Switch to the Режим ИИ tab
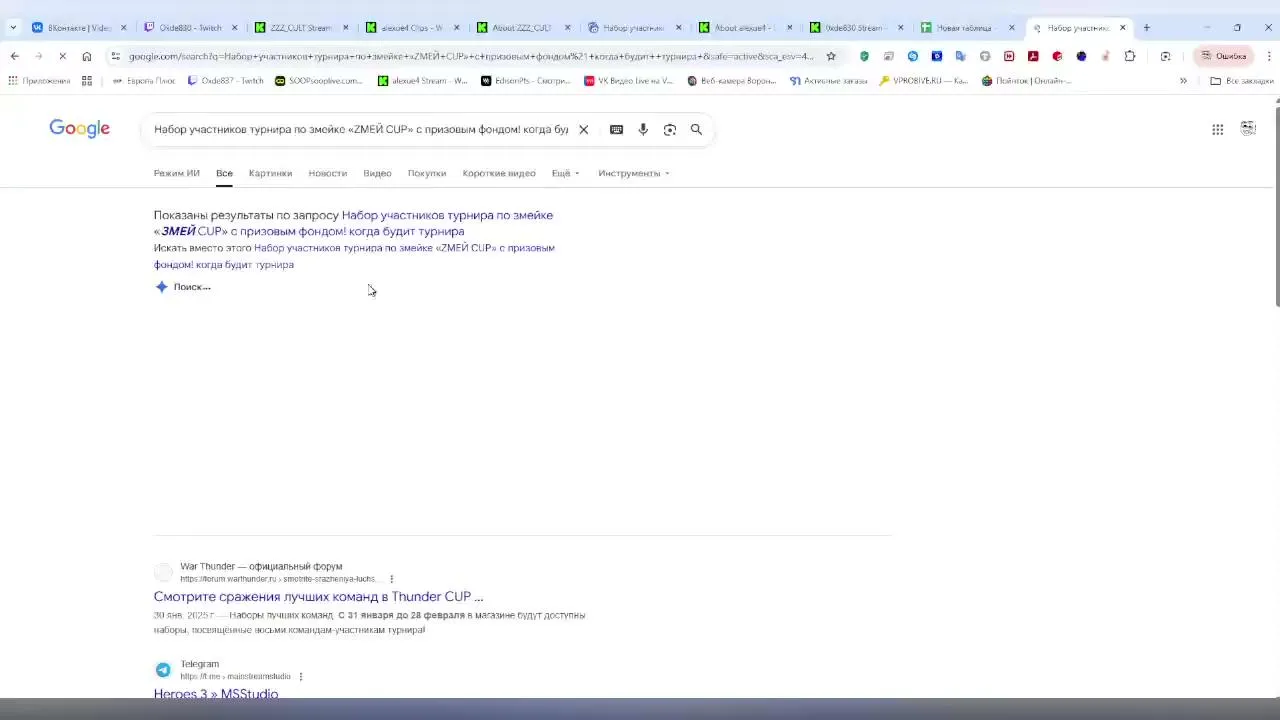1280x720 pixels. pyautogui.click(x=176, y=173)
